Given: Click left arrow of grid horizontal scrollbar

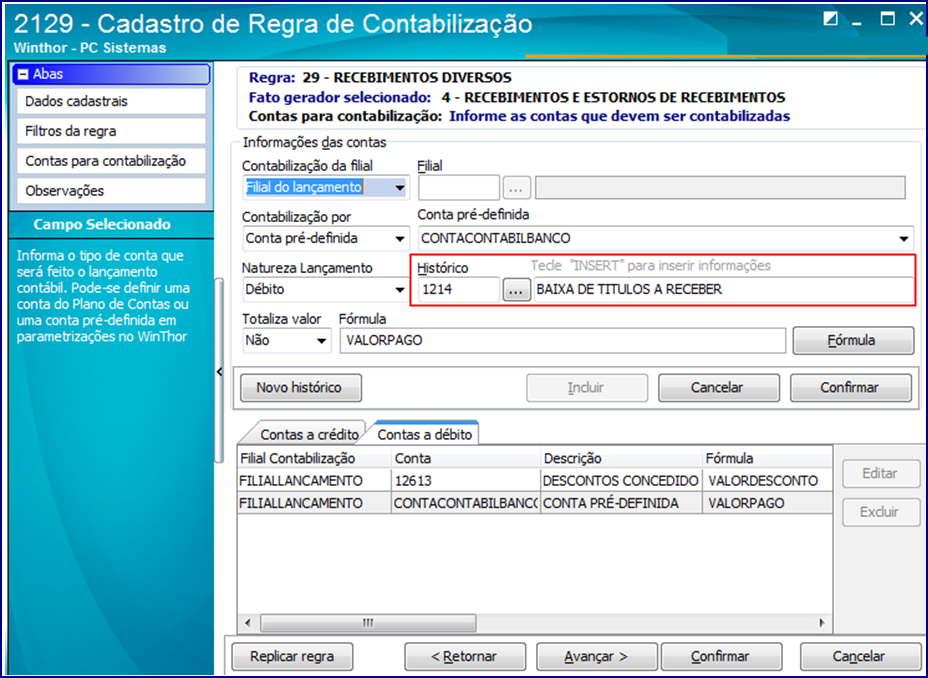Looking at the screenshot, I should click(x=248, y=622).
